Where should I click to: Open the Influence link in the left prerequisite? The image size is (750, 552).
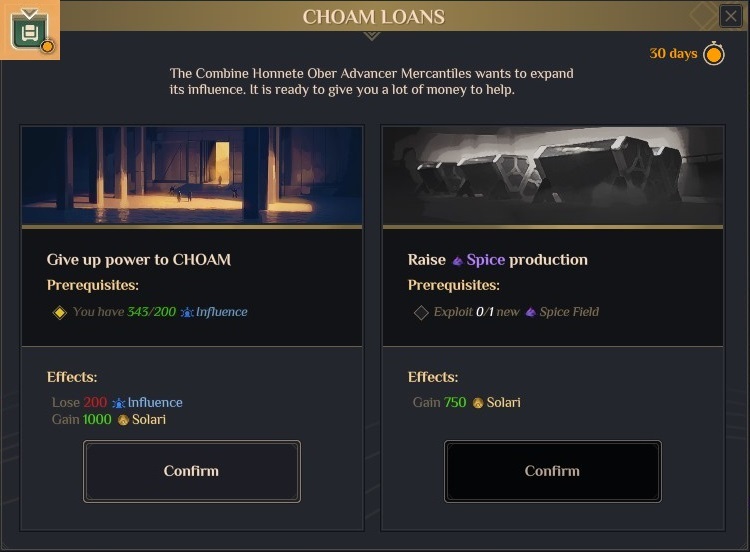point(221,312)
